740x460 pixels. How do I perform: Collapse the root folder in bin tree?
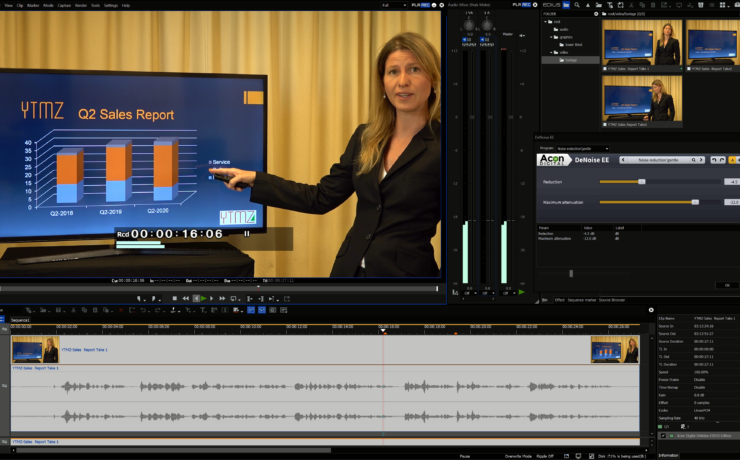[x=546, y=22]
